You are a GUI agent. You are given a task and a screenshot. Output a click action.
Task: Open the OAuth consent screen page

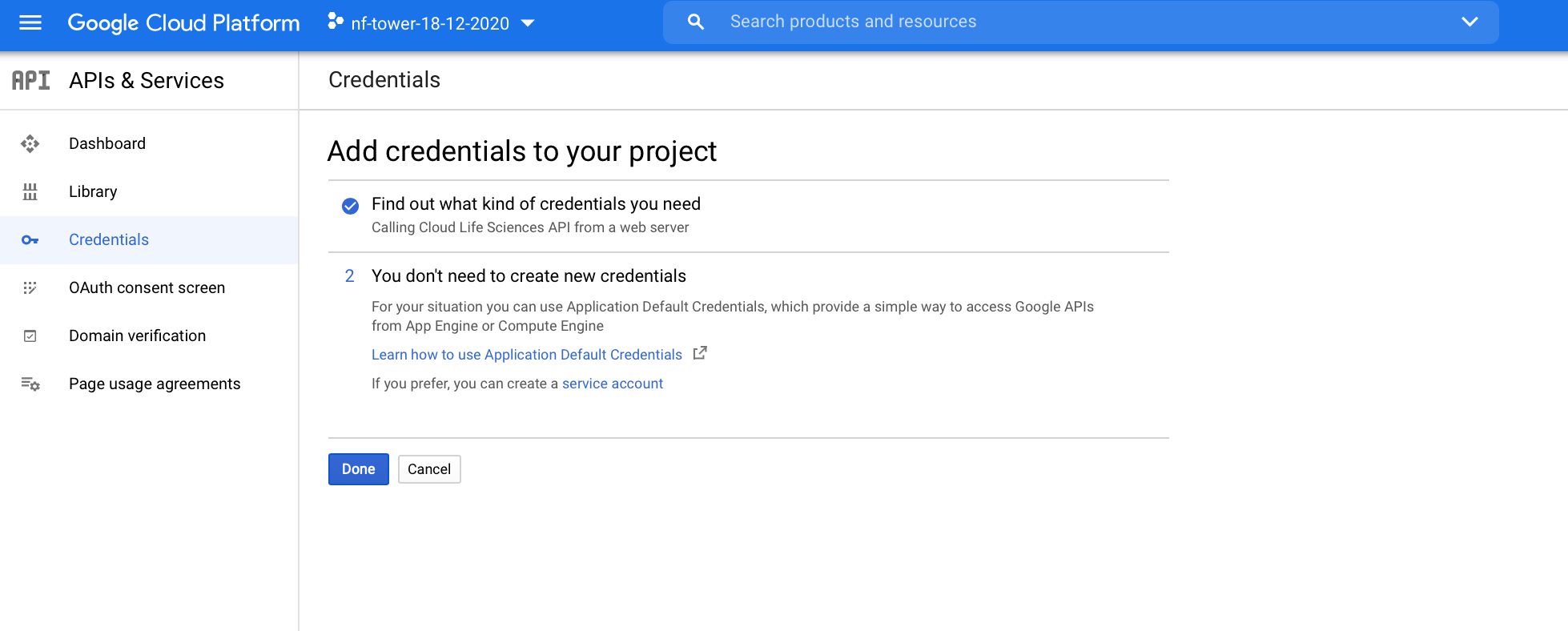147,288
